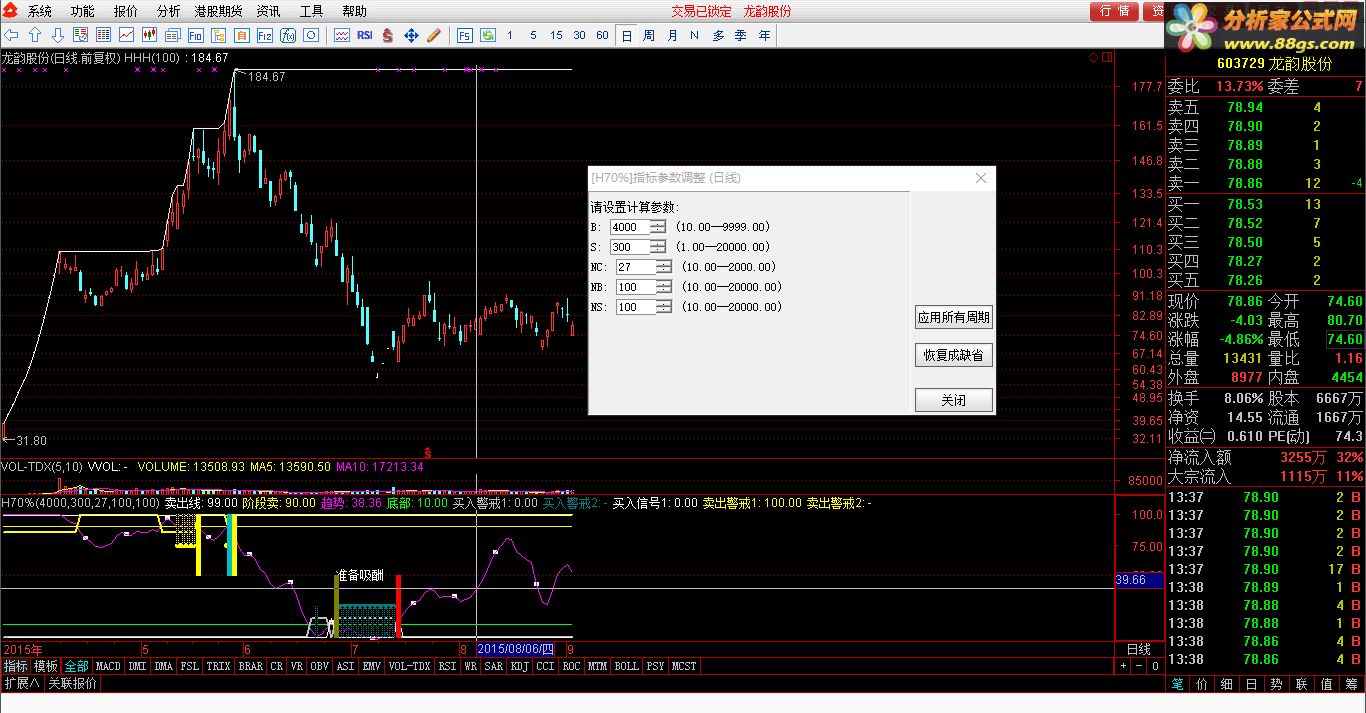
Task: Select the 值 tab in quote panel
Action: [x=1326, y=684]
